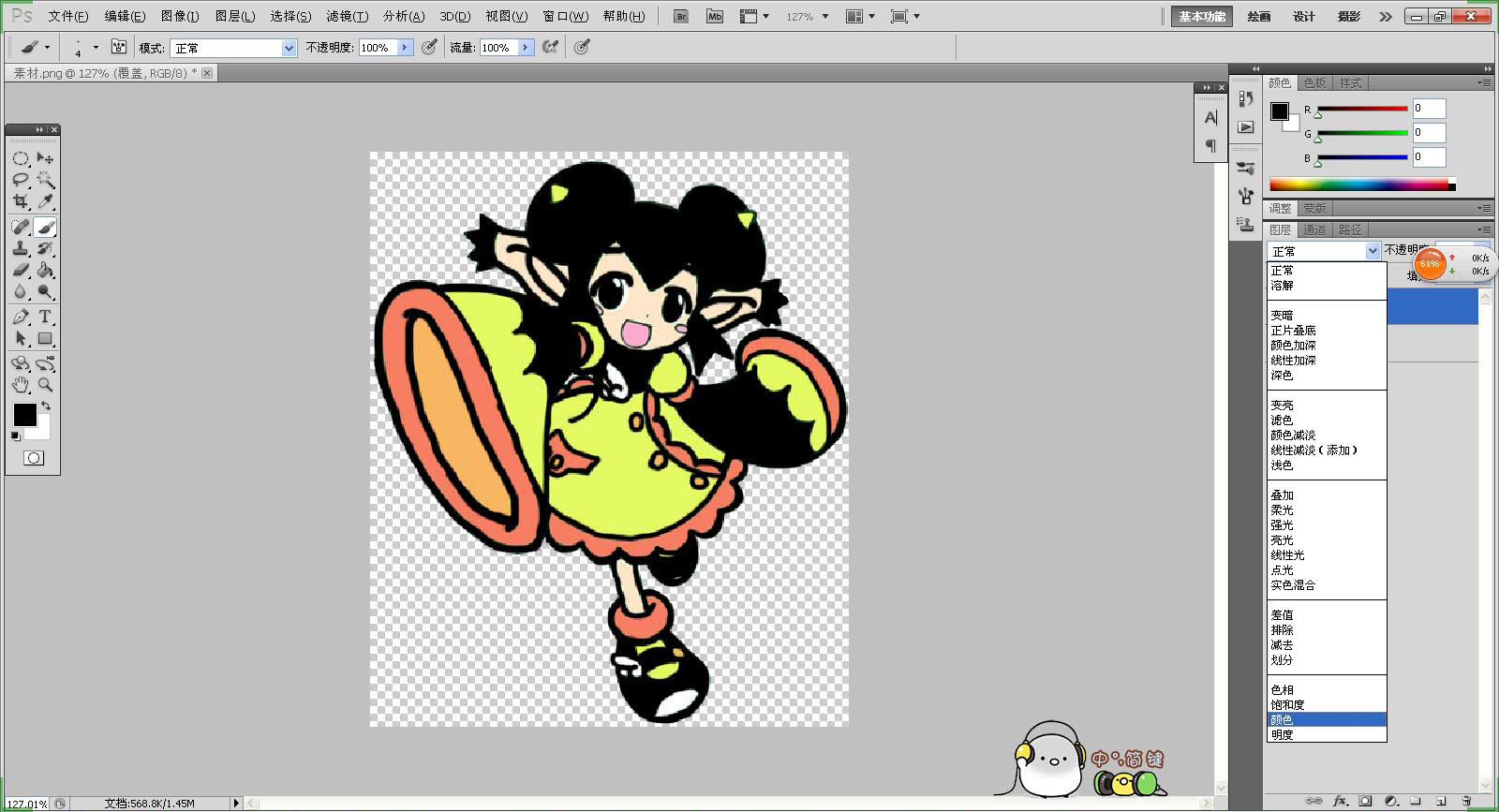Image resolution: width=1499 pixels, height=812 pixels.
Task: Select the Eraser tool
Action: tap(21, 271)
